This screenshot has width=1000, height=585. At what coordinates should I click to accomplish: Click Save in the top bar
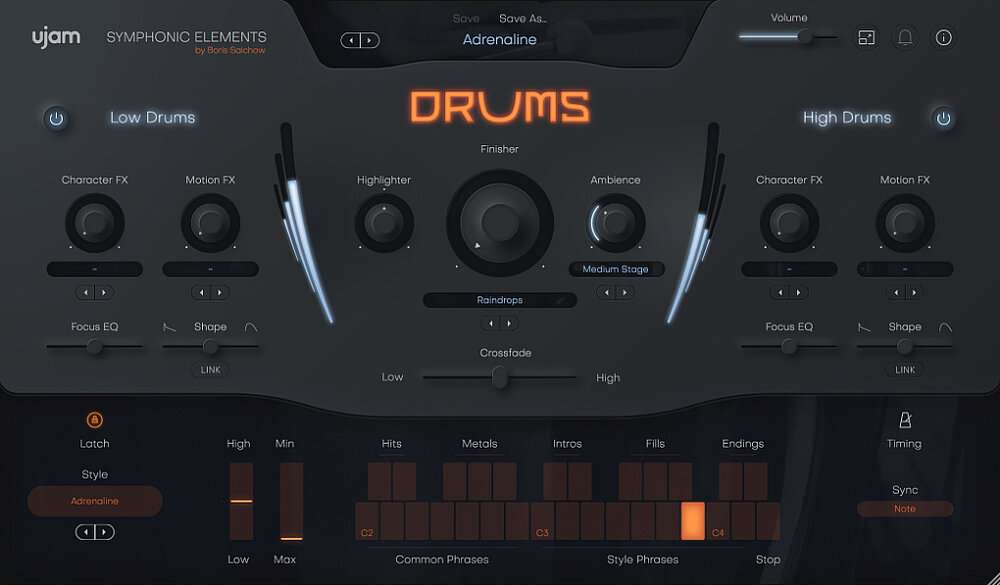point(466,18)
